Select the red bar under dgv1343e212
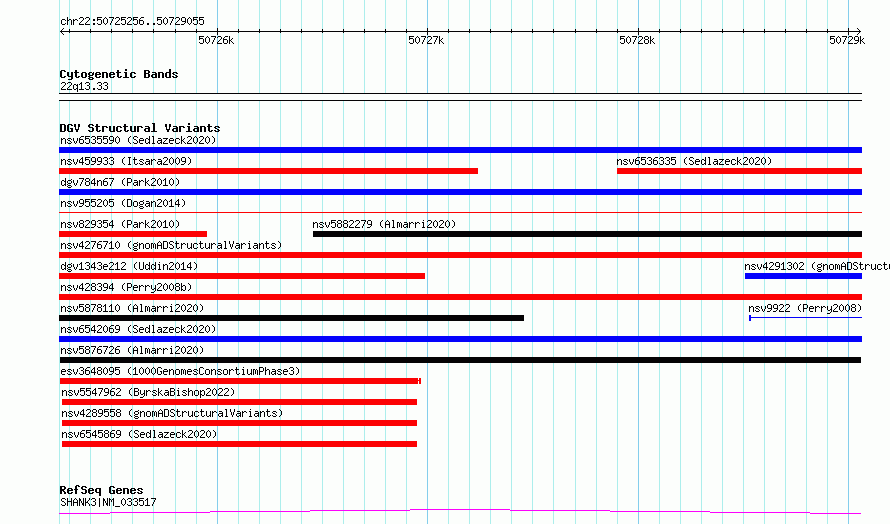Viewport: 890px width, 524px height. (242, 276)
